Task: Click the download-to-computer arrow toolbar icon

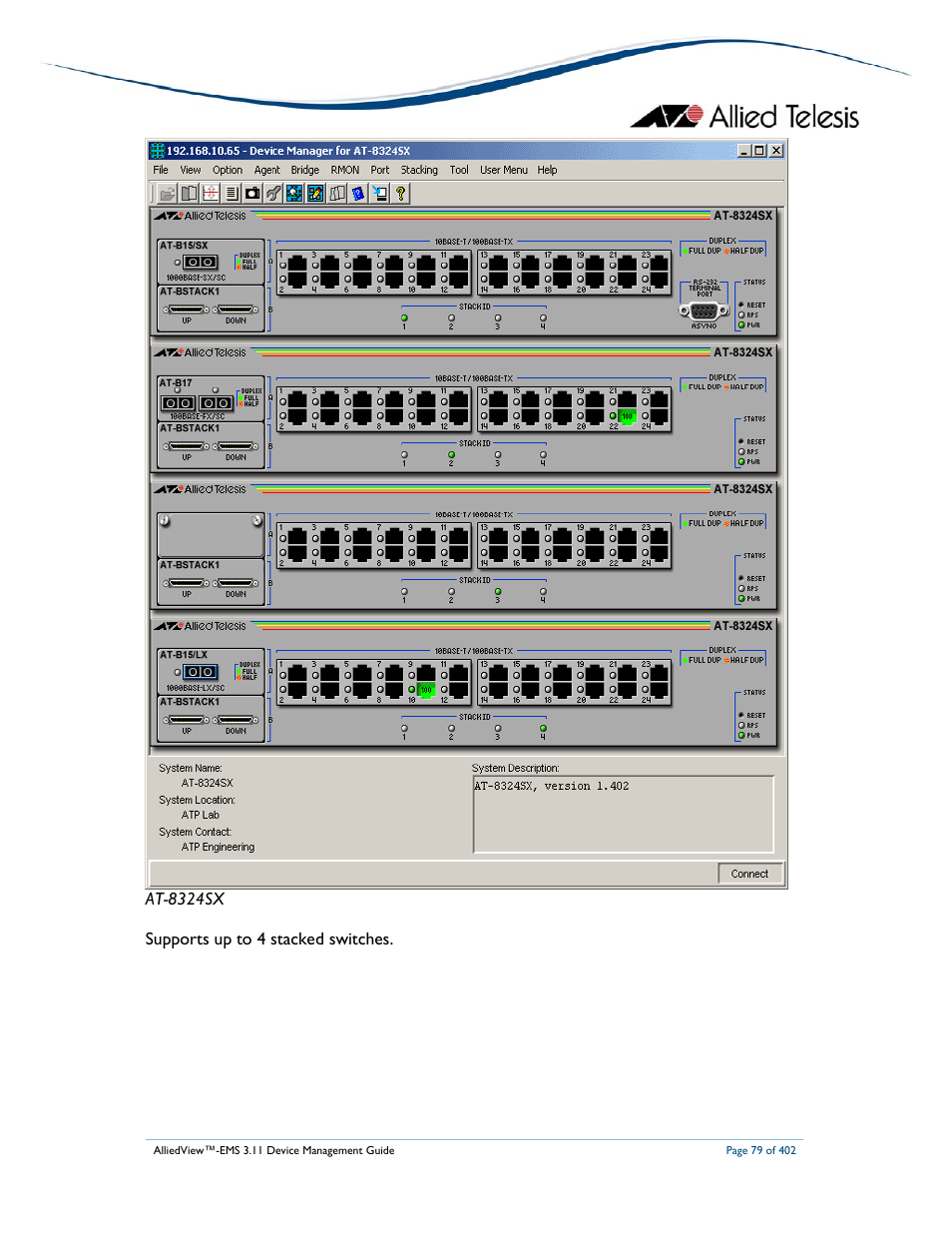Action: (379, 194)
